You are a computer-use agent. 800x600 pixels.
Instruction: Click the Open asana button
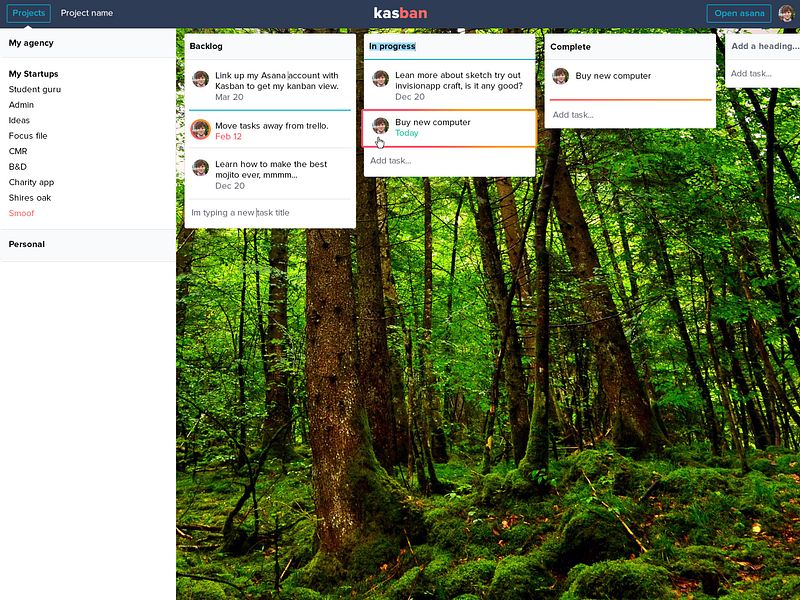(739, 13)
